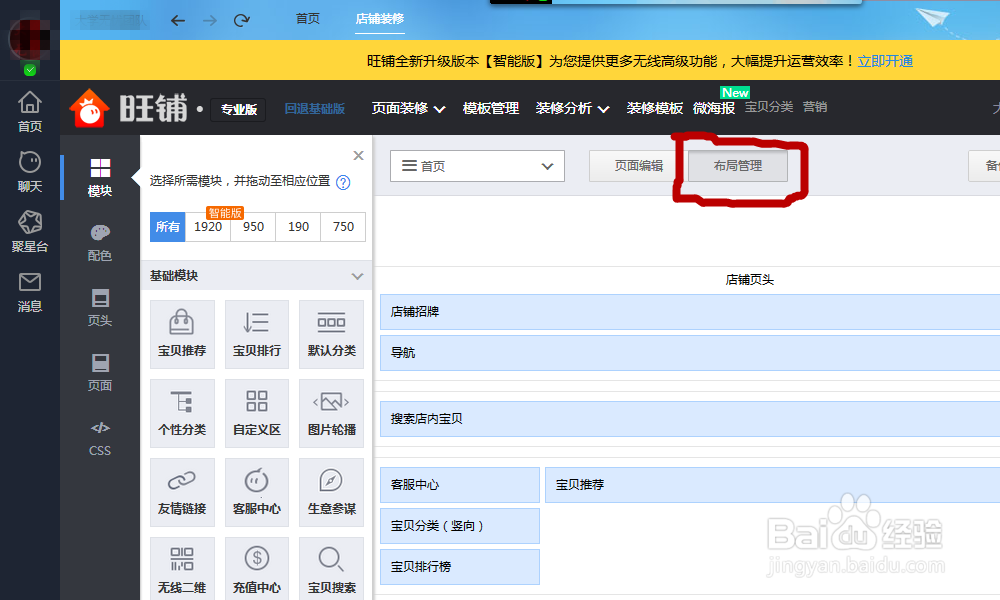Select the 店铺招牌 layout block
The image size is (1000, 600).
coord(688,312)
